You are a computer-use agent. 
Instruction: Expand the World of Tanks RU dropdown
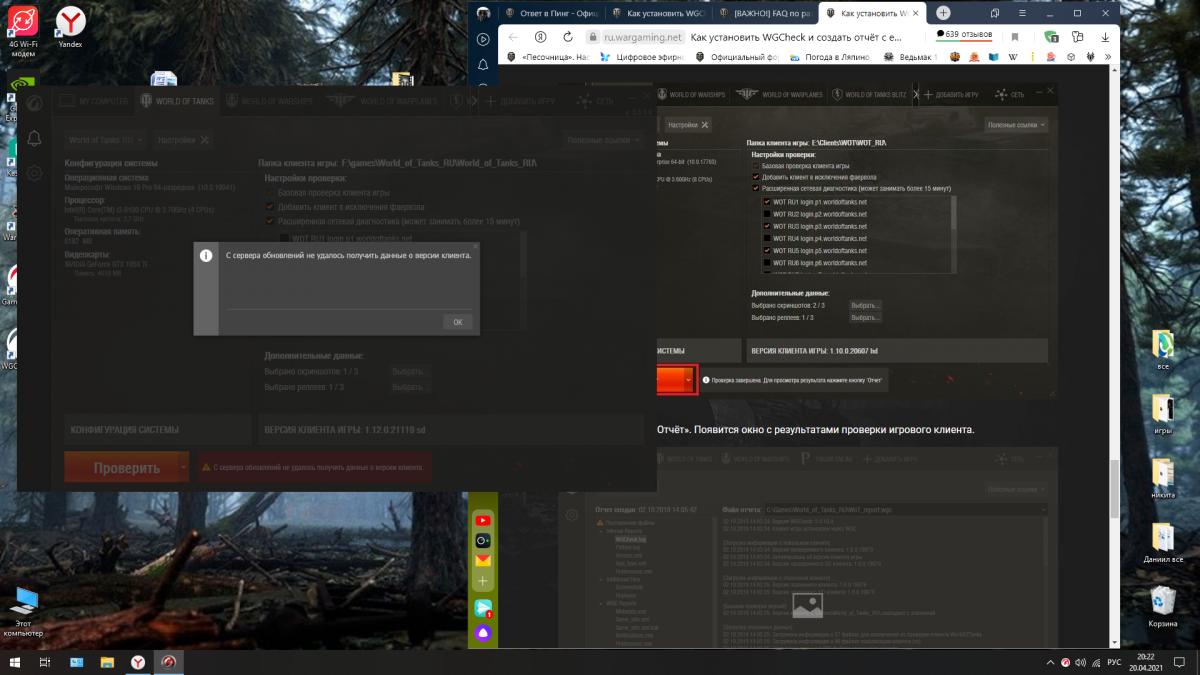(x=106, y=140)
